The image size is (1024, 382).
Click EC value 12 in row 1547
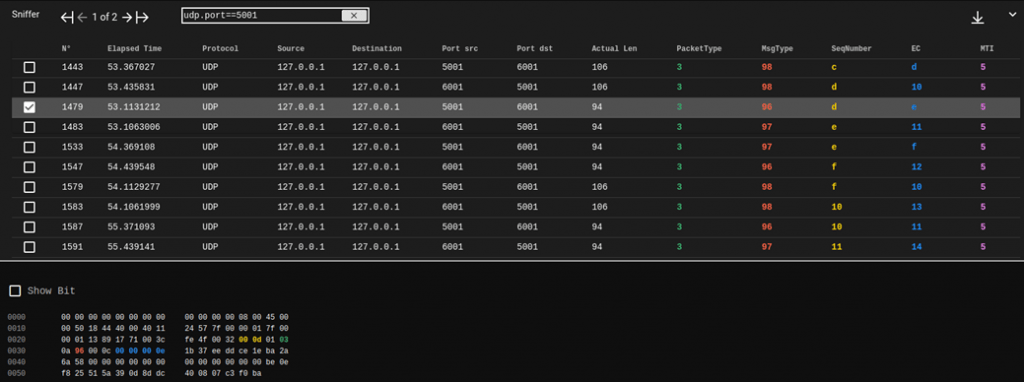(916, 167)
